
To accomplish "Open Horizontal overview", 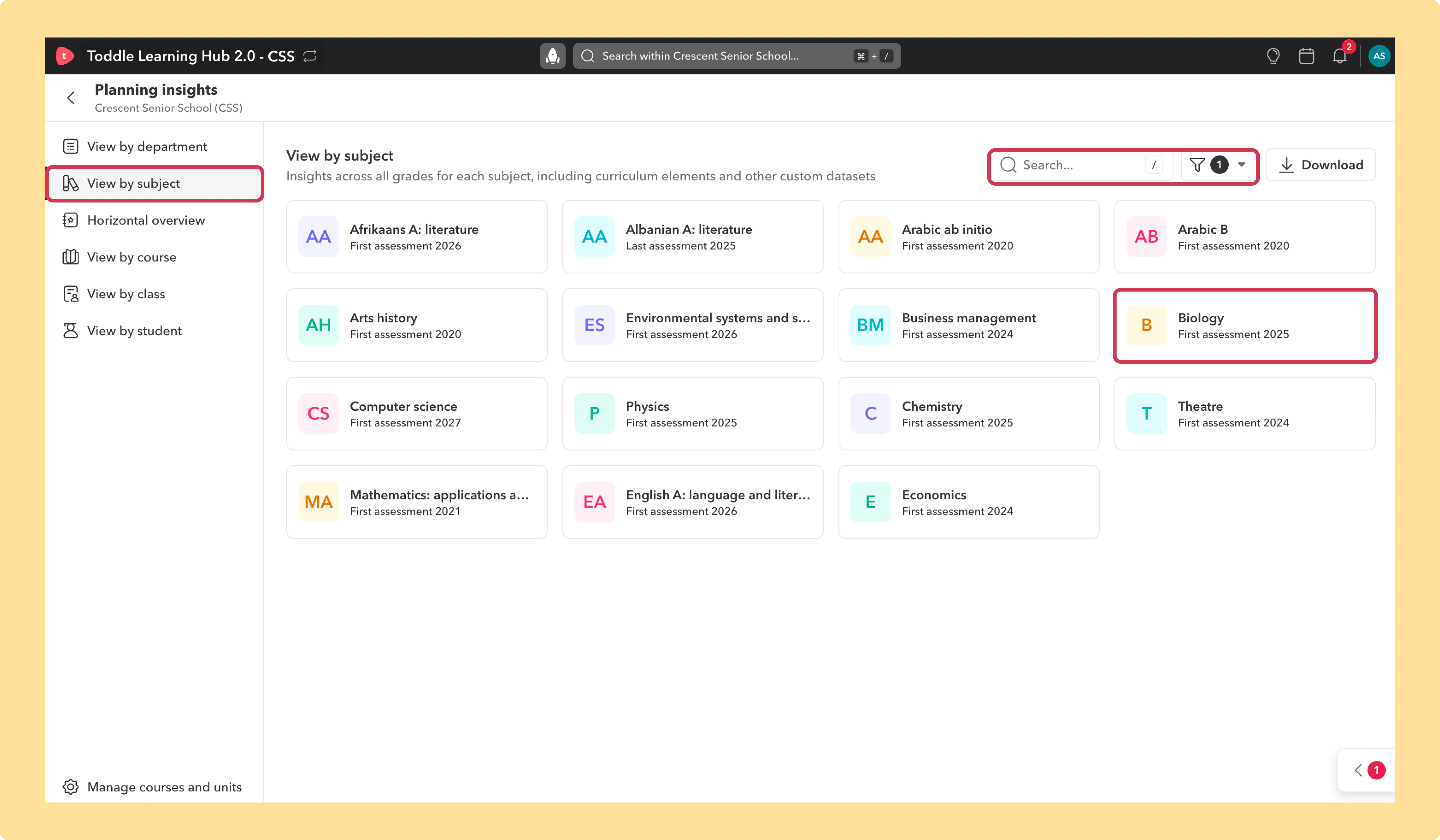I will (x=154, y=221).
